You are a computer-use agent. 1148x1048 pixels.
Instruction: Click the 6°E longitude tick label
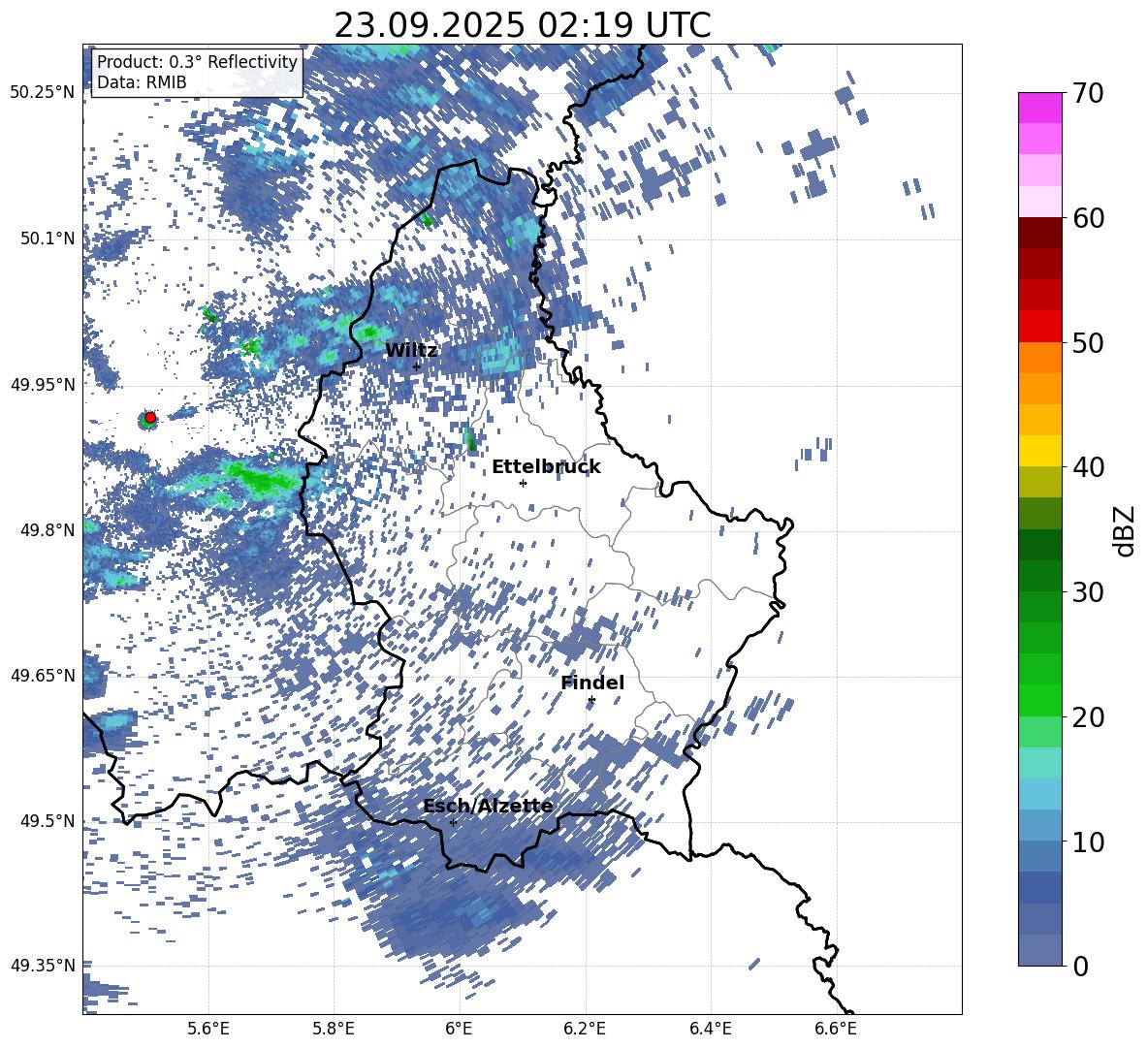coord(459,1029)
